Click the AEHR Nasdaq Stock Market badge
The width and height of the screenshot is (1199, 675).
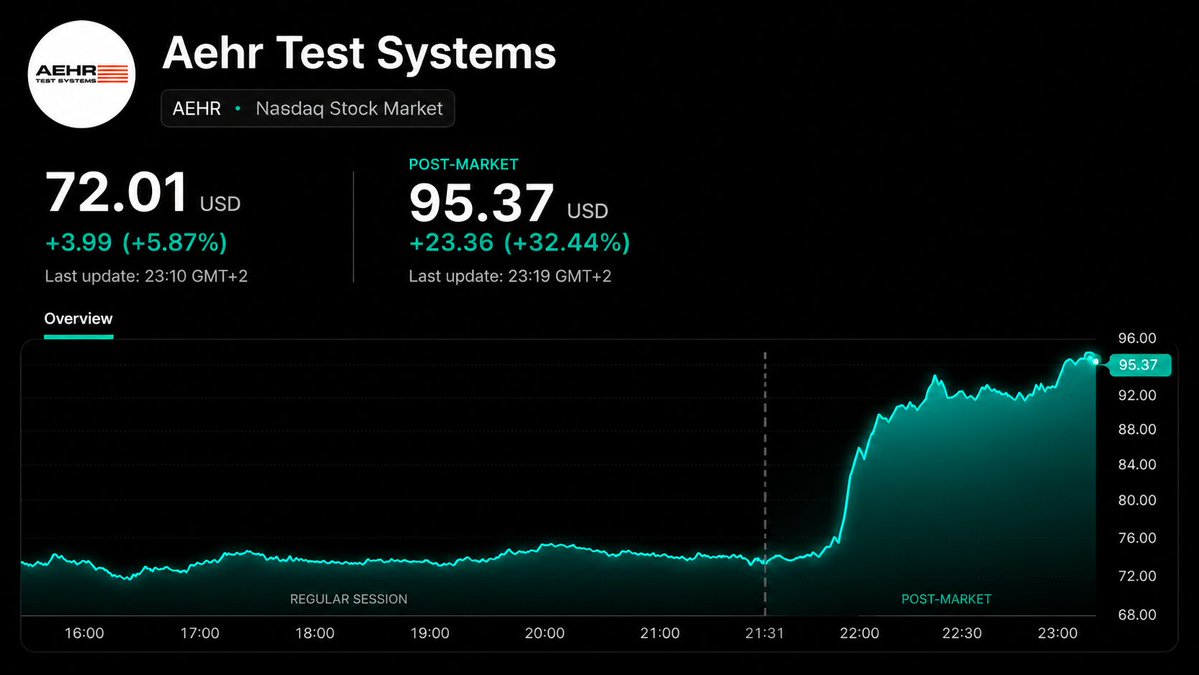coord(307,109)
